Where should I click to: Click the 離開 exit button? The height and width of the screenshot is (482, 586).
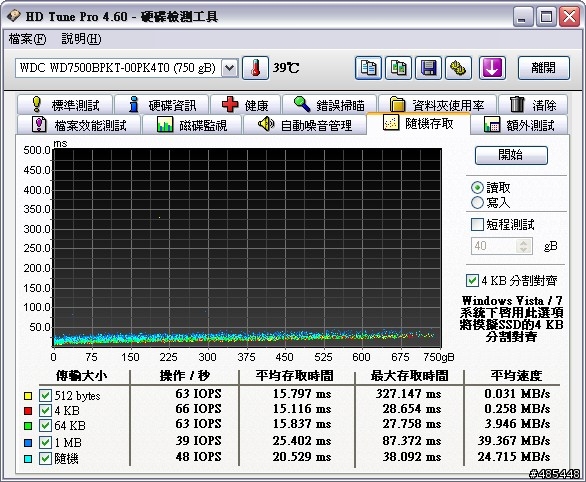coord(544,68)
